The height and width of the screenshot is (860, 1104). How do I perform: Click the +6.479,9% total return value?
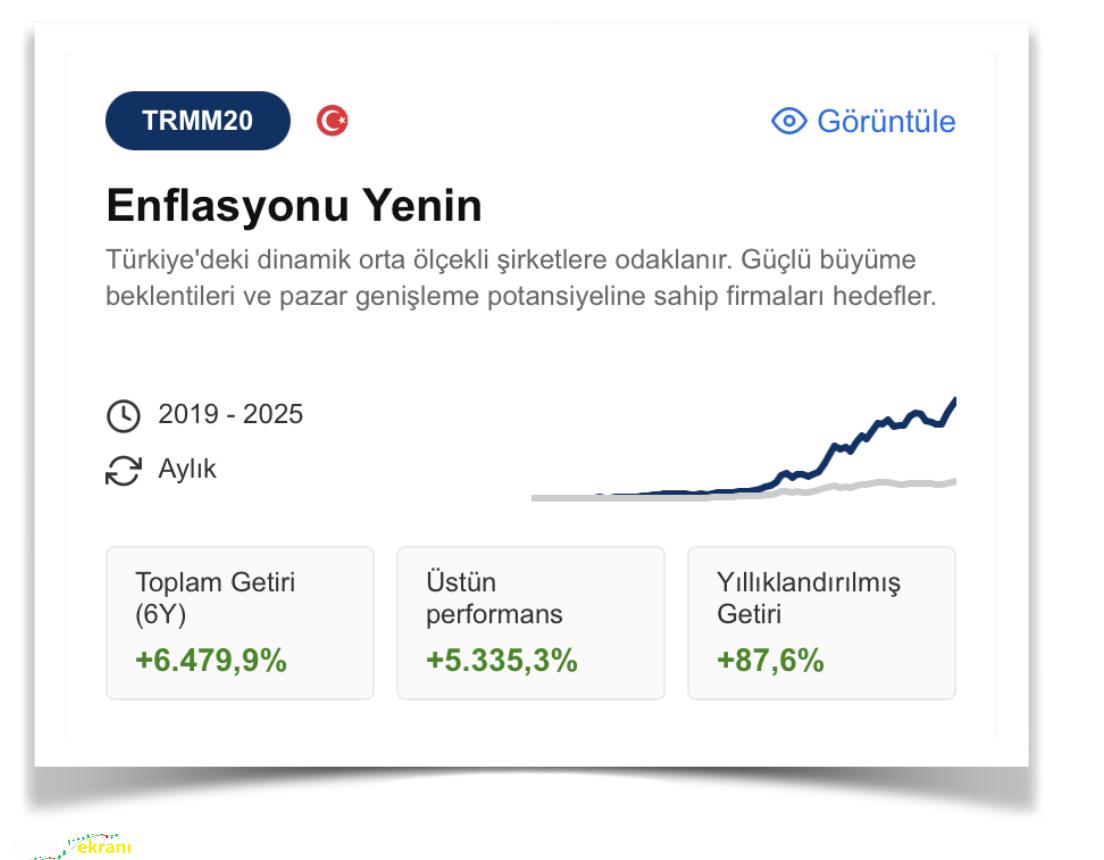point(211,661)
